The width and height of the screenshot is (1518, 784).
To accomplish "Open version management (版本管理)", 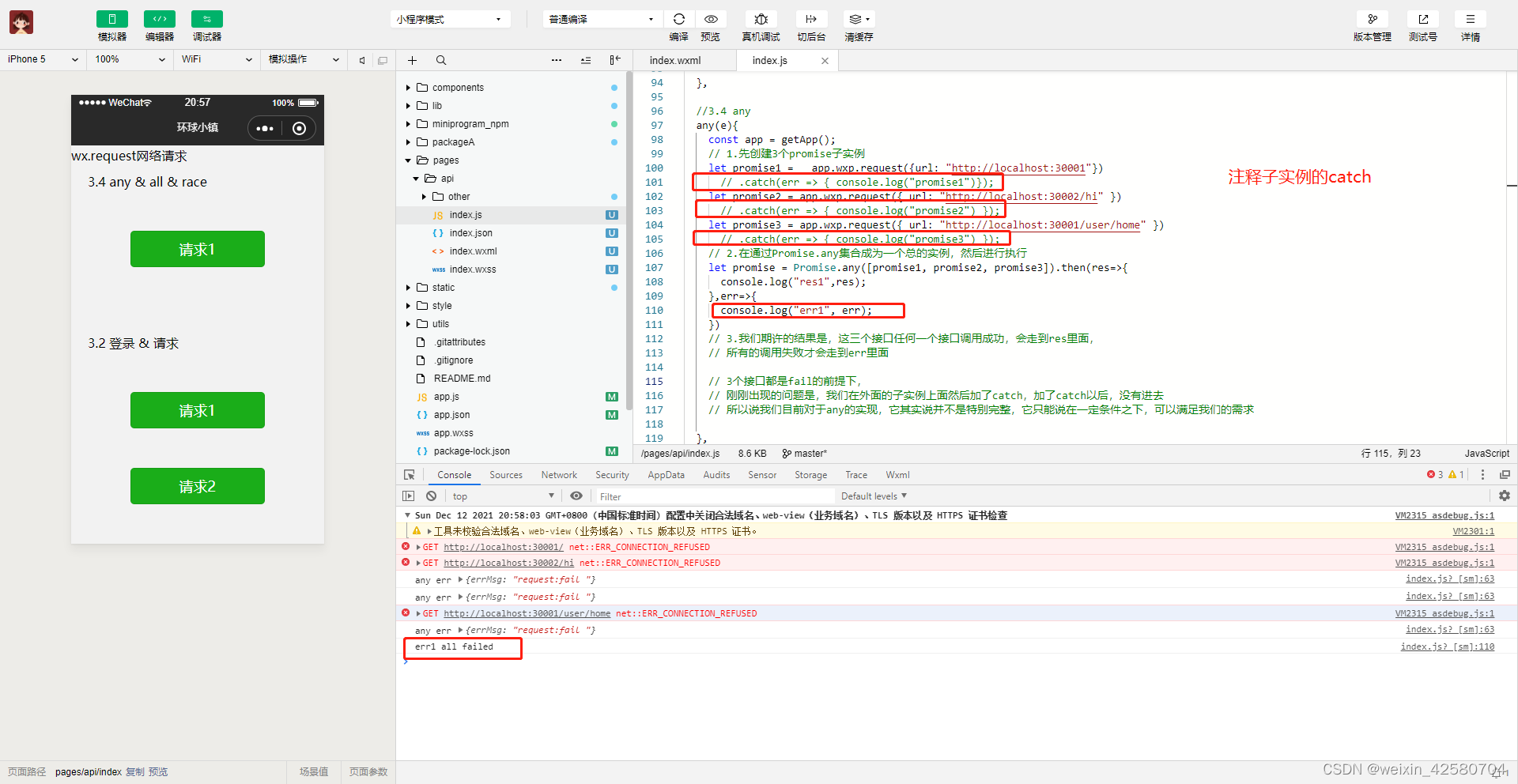I will [x=1373, y=19].
